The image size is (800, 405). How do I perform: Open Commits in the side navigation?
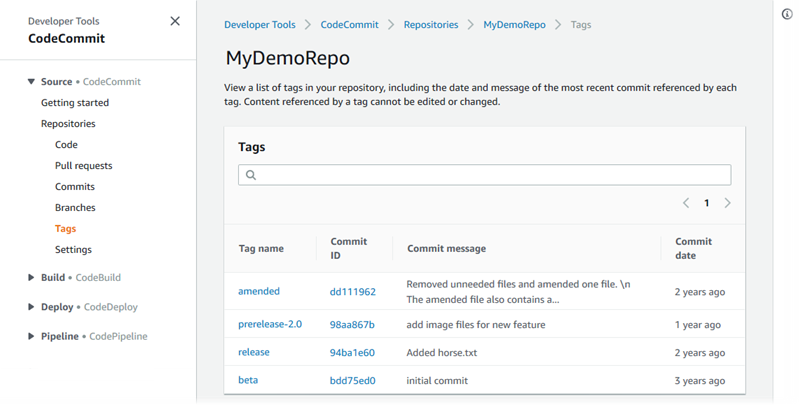[75, 187]
